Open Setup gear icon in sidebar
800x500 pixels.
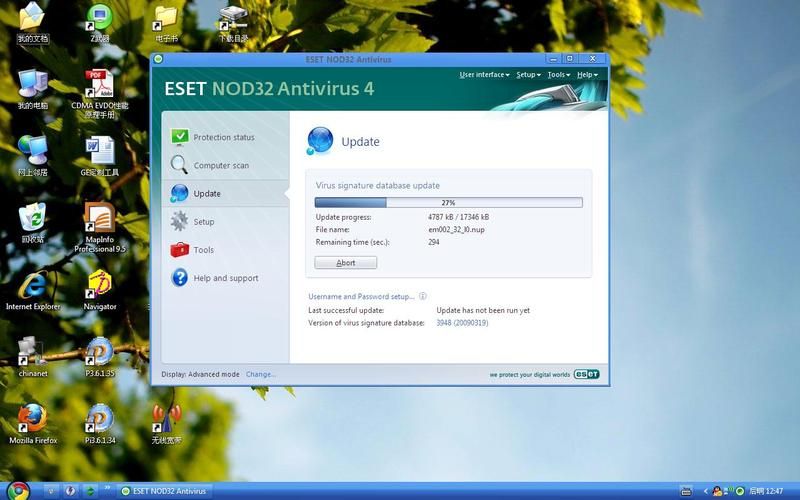pos(179,221)
